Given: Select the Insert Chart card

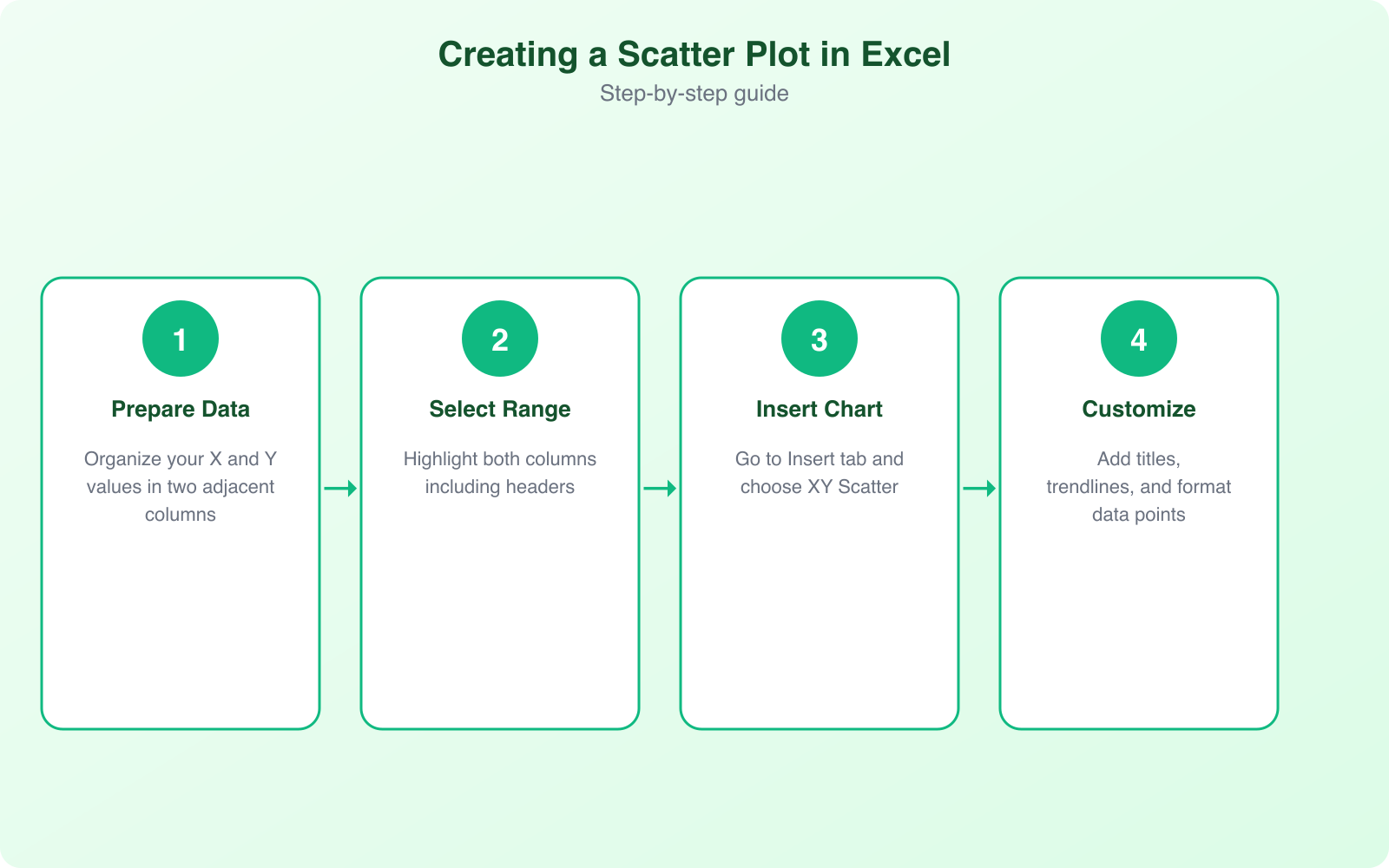Looking at the screenshot, I should click(x=819, y=608).
